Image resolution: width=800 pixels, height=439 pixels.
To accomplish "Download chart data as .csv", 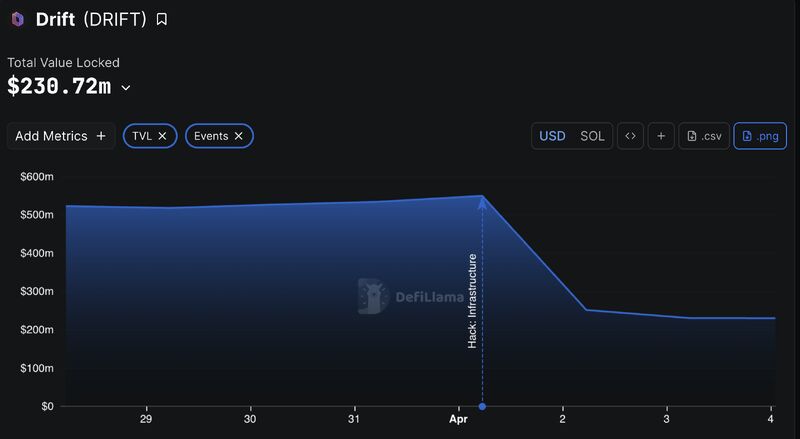I will coord(704,136).
